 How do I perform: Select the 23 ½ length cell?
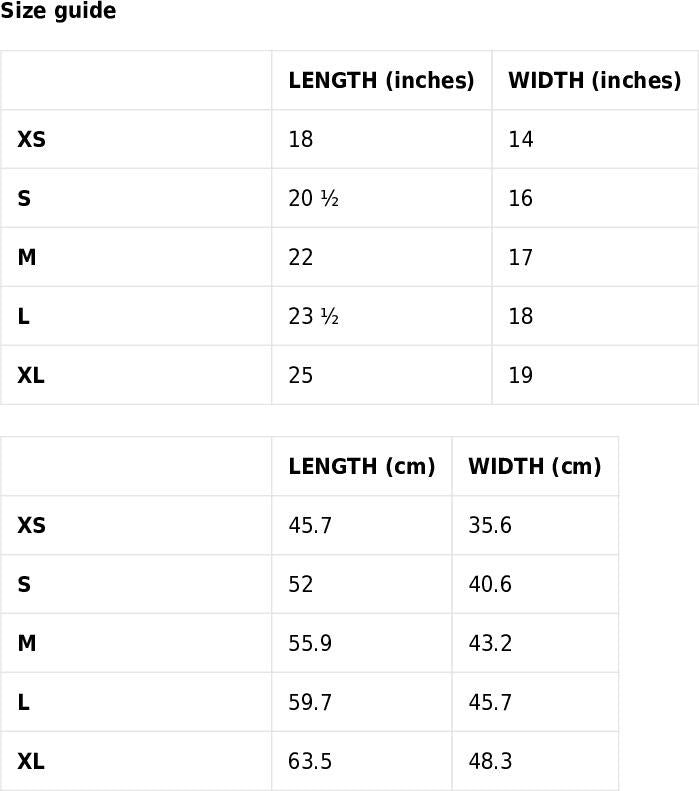tap(313, 316)
